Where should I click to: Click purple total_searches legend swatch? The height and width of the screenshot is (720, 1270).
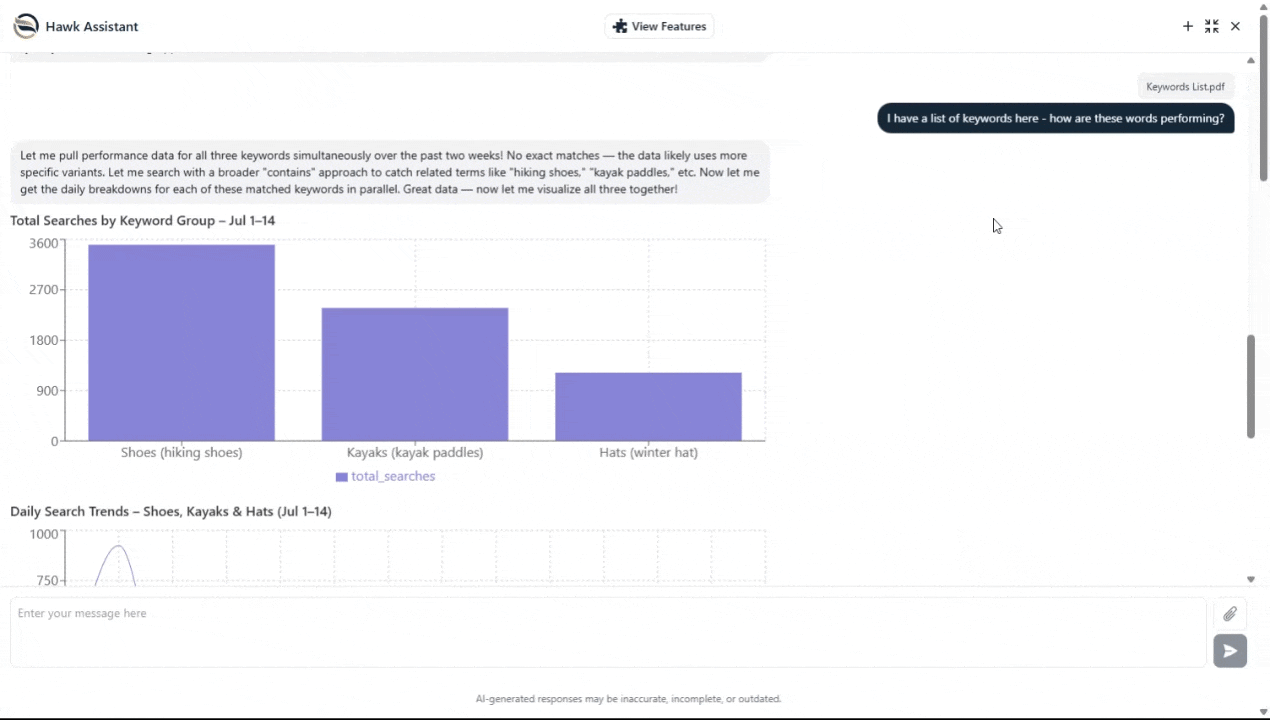pyautogui.click(x=341, y=477)
